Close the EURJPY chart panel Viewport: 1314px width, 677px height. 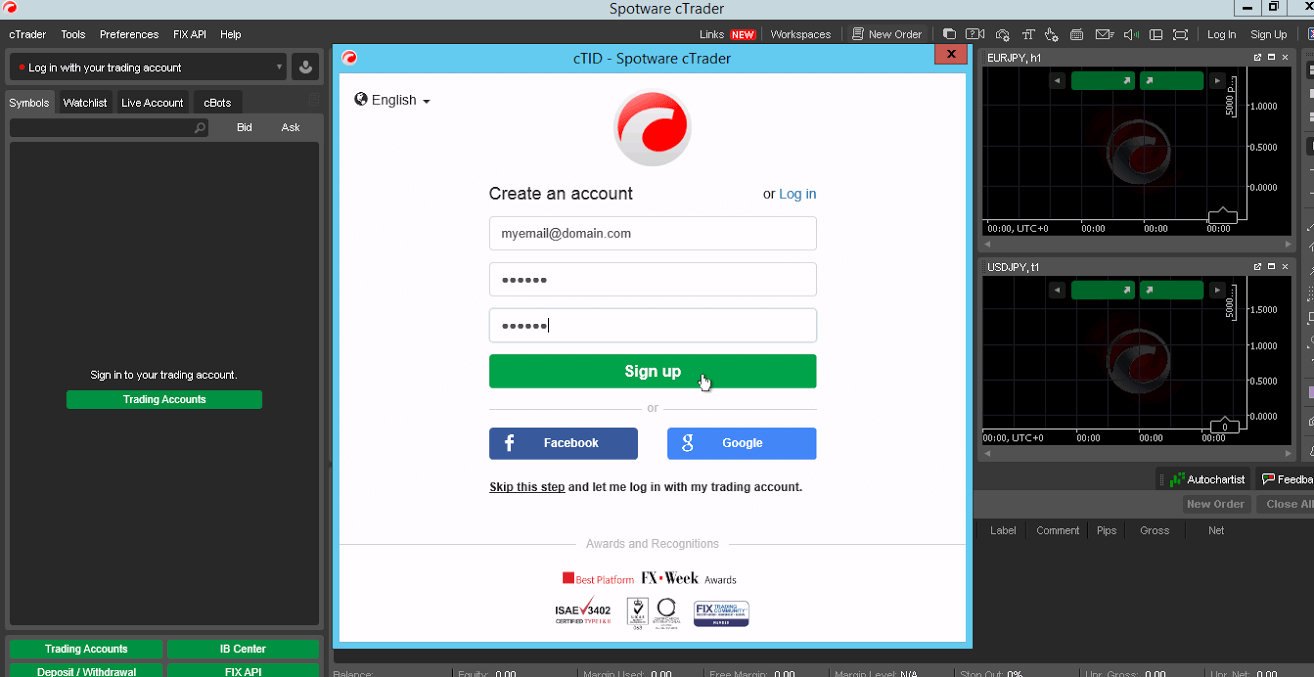click(x=1285, y=58)
